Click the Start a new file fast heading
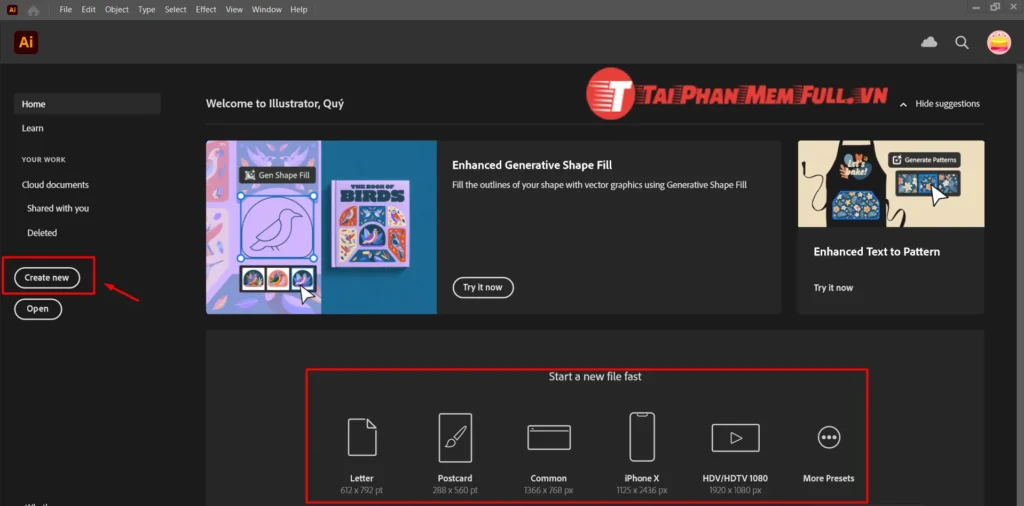This screenshot has width=1024, height=506. click(x=595, y=376)
